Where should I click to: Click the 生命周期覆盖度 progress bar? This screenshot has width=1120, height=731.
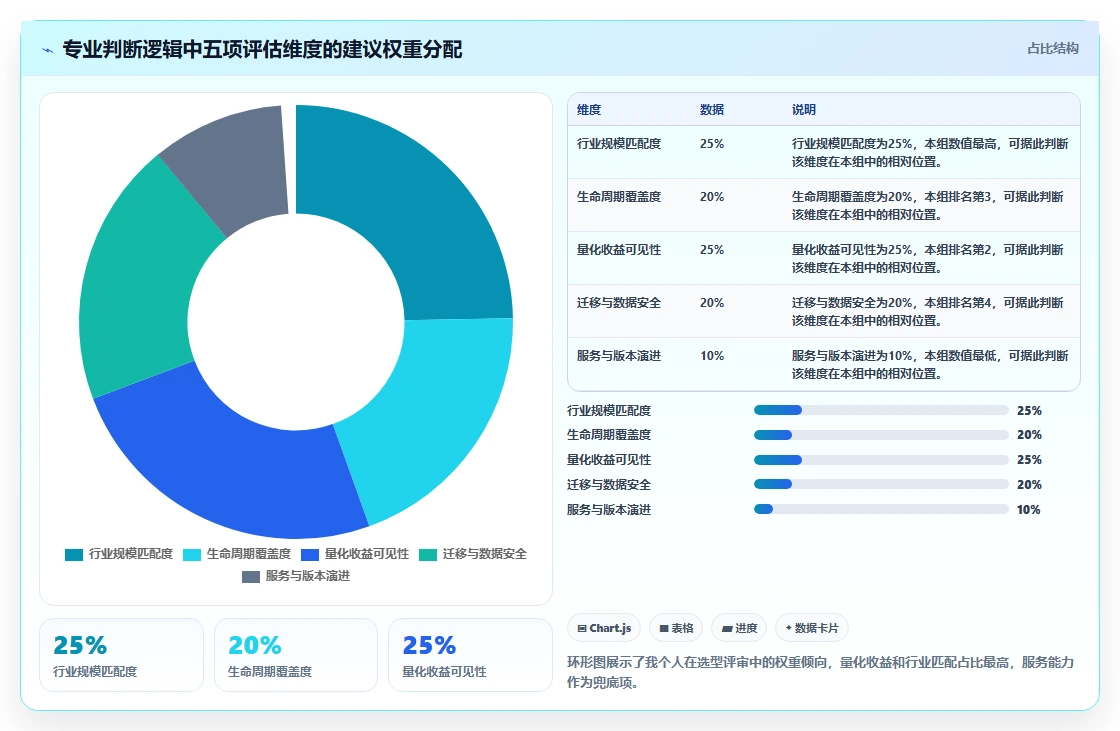pos(881,434)
